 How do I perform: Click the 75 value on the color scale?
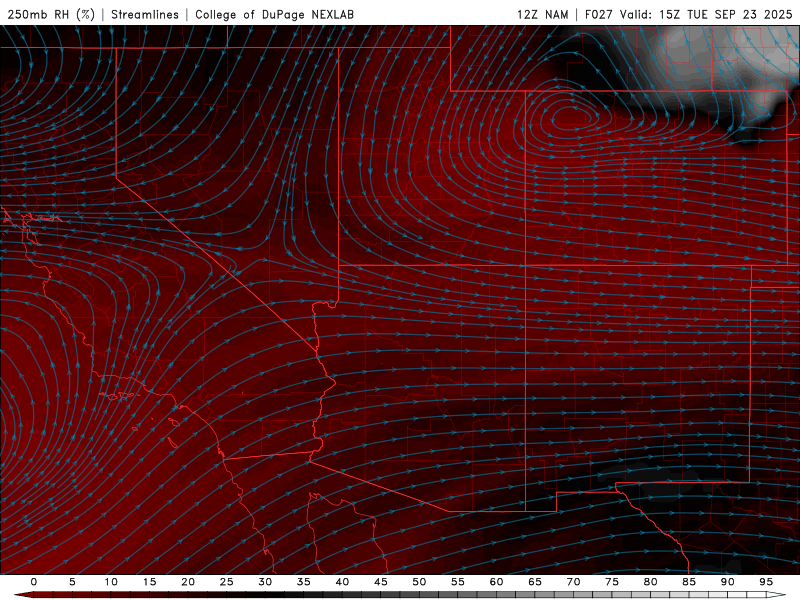[612, 582]
